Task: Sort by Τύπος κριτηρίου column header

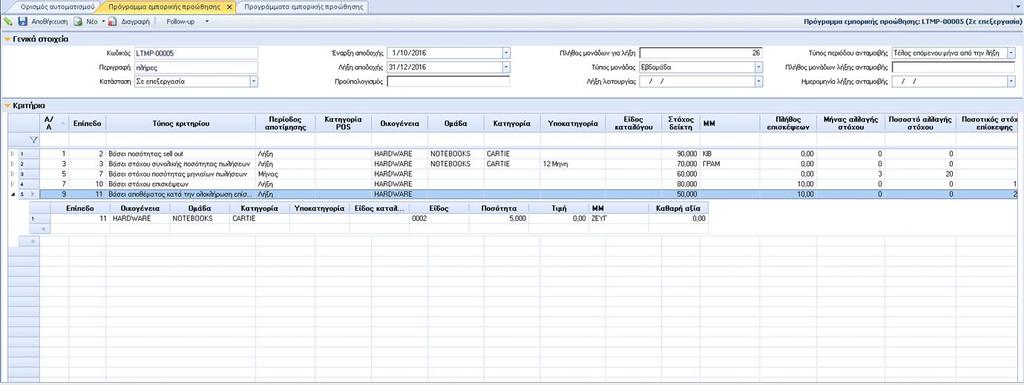Action: click(180, 123)
